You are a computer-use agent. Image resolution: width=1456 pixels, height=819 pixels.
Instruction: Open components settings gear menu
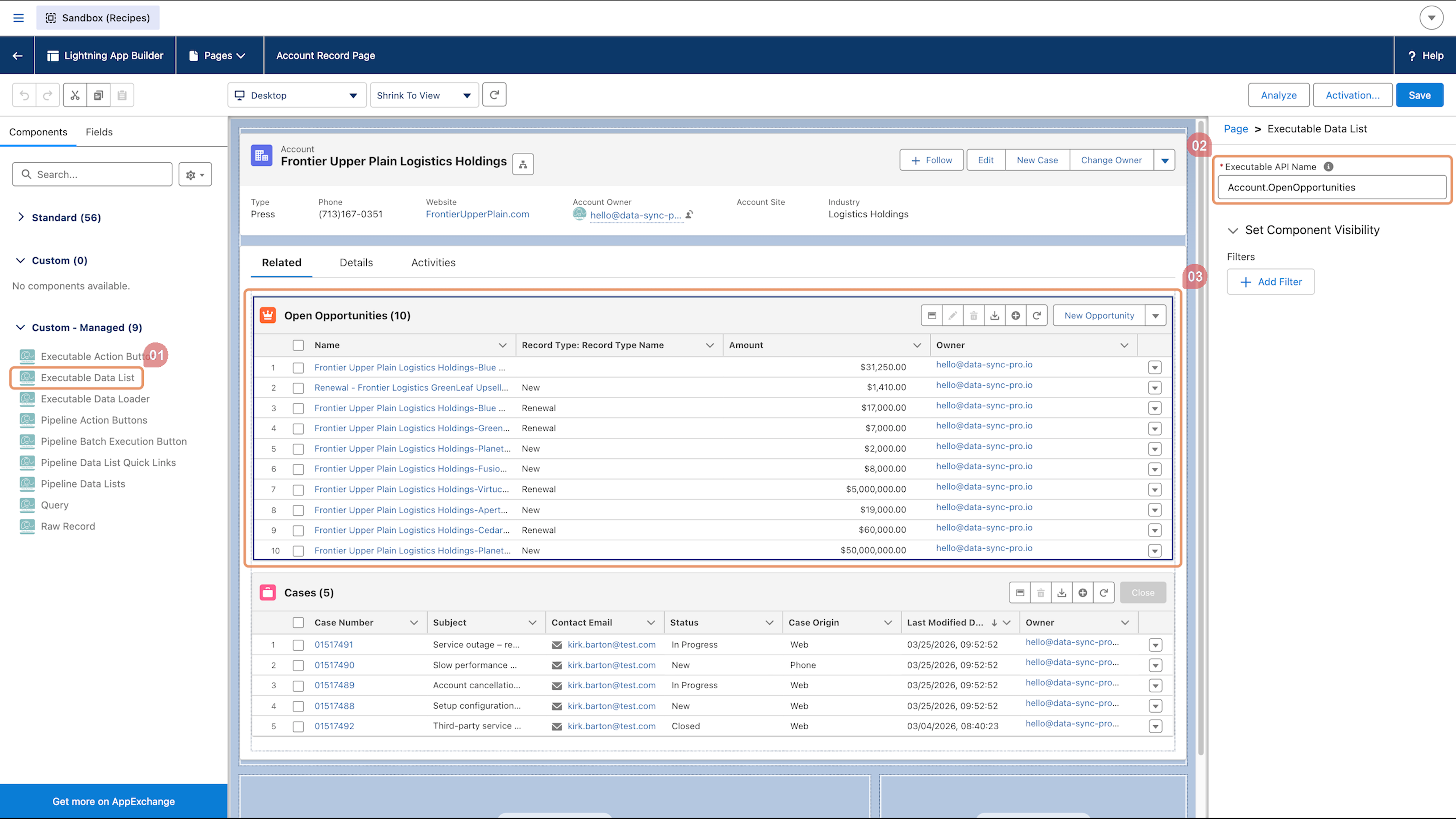point(195,175)
